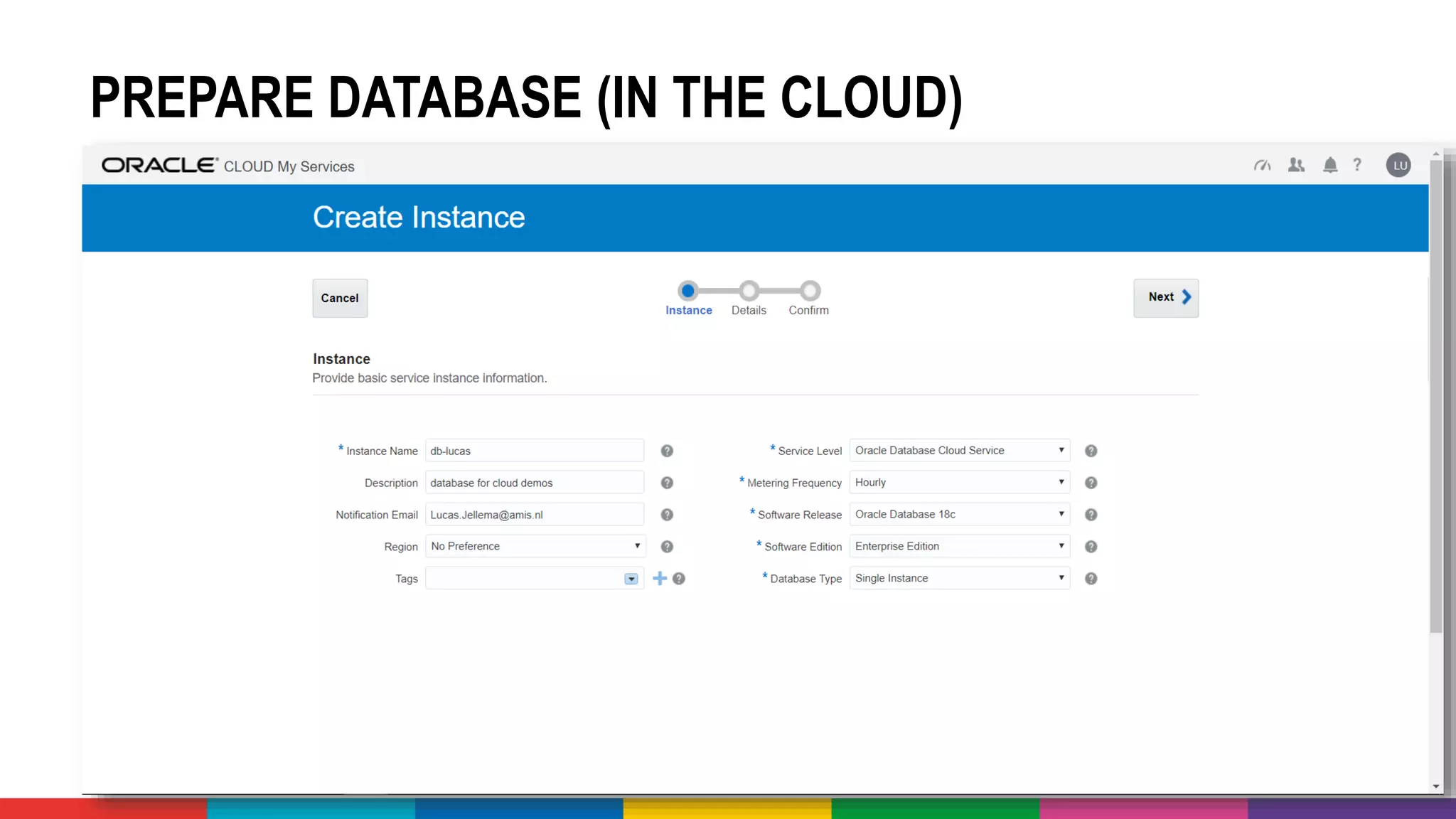Click the Cancel button
This screenshot has width=1456, height=819.
340,298
